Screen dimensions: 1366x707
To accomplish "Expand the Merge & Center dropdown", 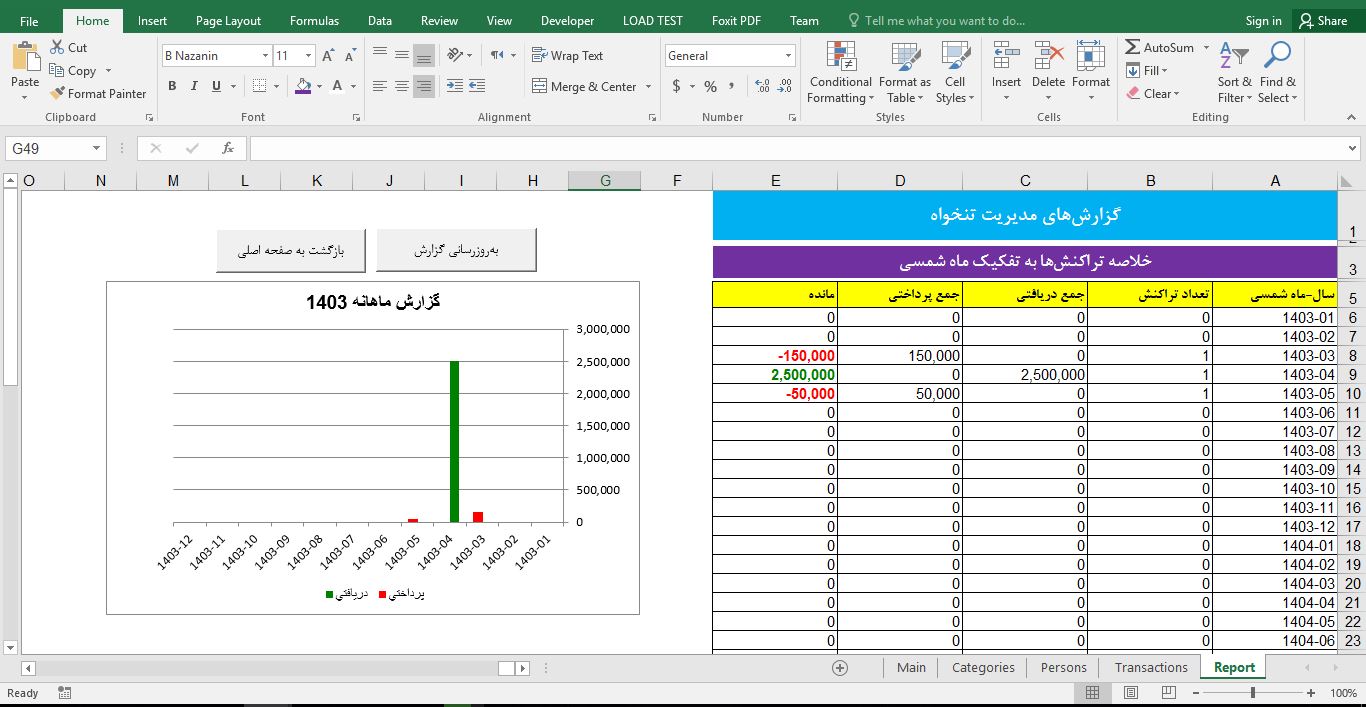I will pyautogui.click(x=648, y=87).
